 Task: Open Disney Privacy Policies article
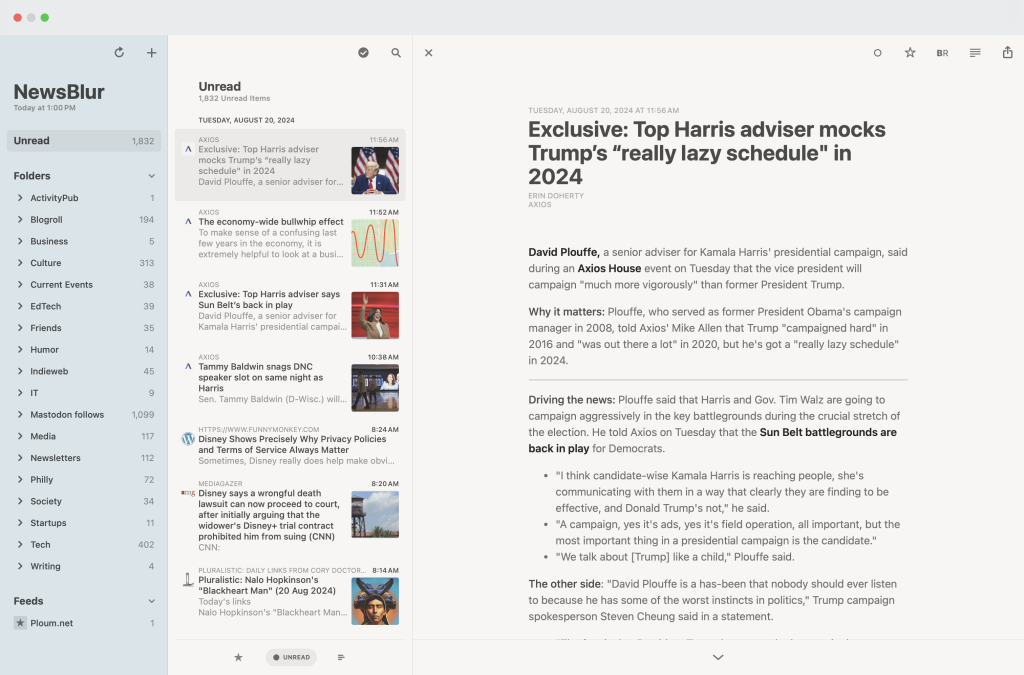pyautogui.click(x=290, y=447)
